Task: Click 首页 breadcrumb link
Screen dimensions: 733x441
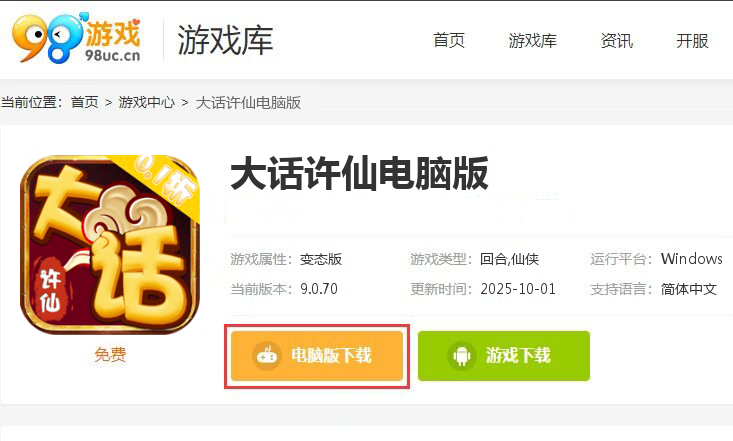Action: click(85, 102)
